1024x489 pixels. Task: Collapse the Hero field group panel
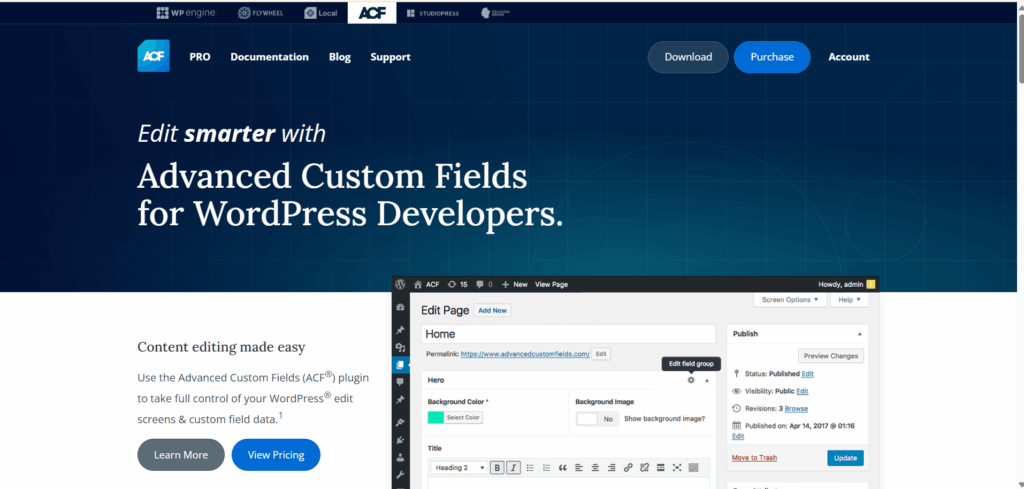click(x=707, y=380)
